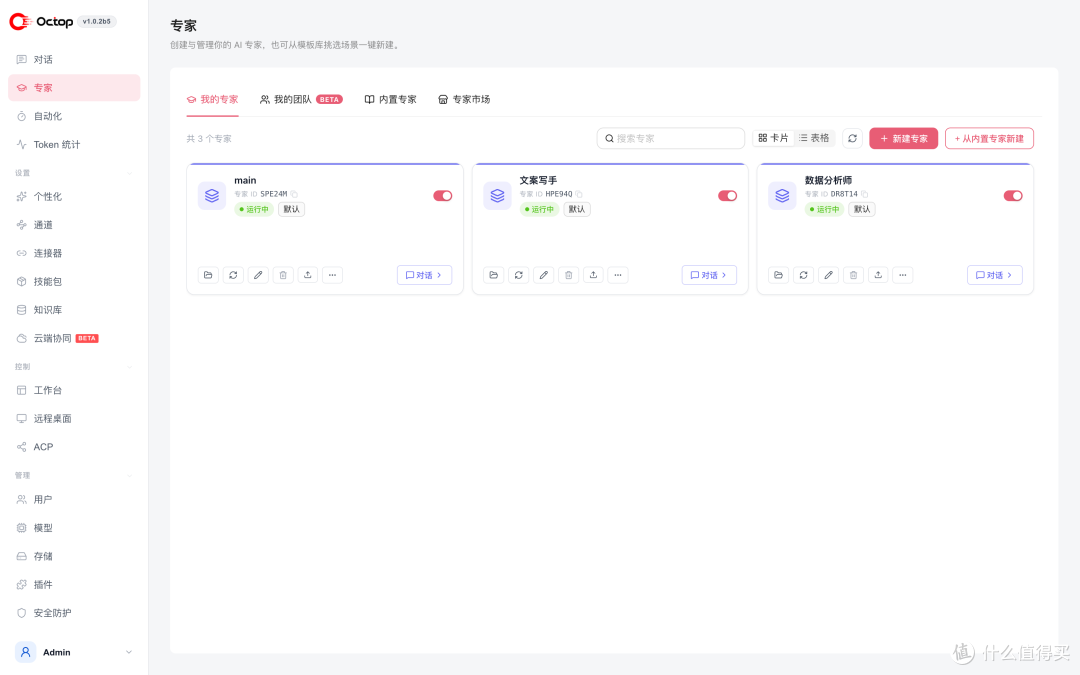The height and width of the screenshot is (675, 1080).
Task: Collapse the 设置 sidebar section
Action: click(x=129, y=173)
